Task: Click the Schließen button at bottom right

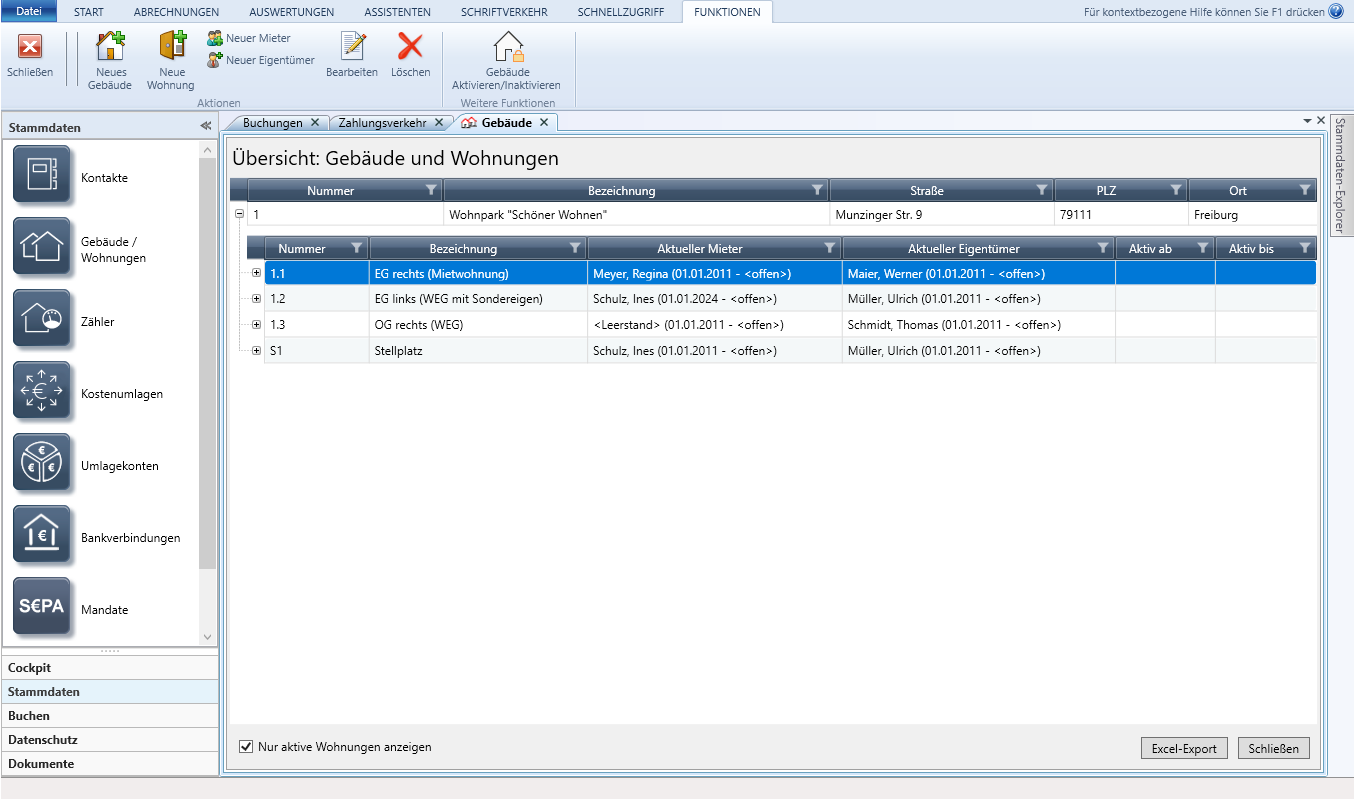Action: pyautogui.click(x=1273, y=749)
